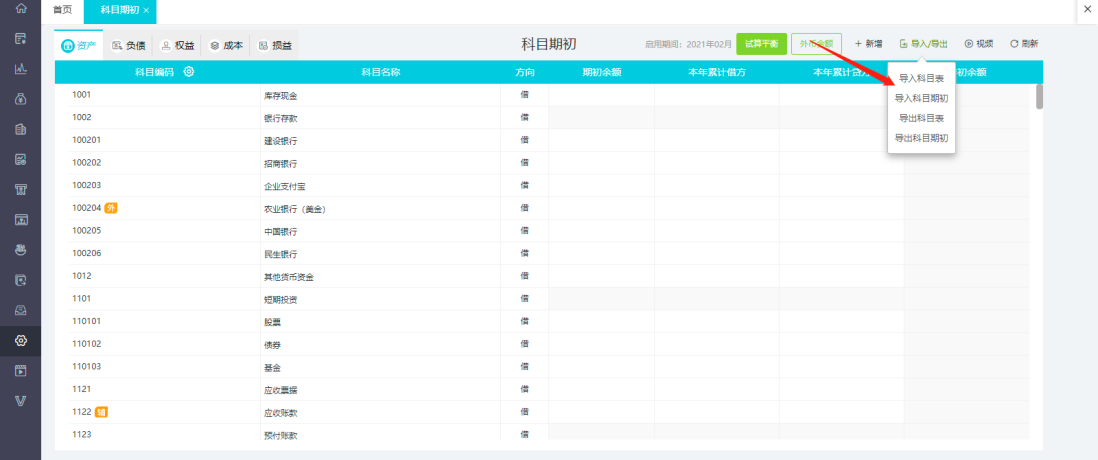Viewport: 1098px width, 460px height.
Task: Switch to the 损益 tab
Action: tap(274, 46)
